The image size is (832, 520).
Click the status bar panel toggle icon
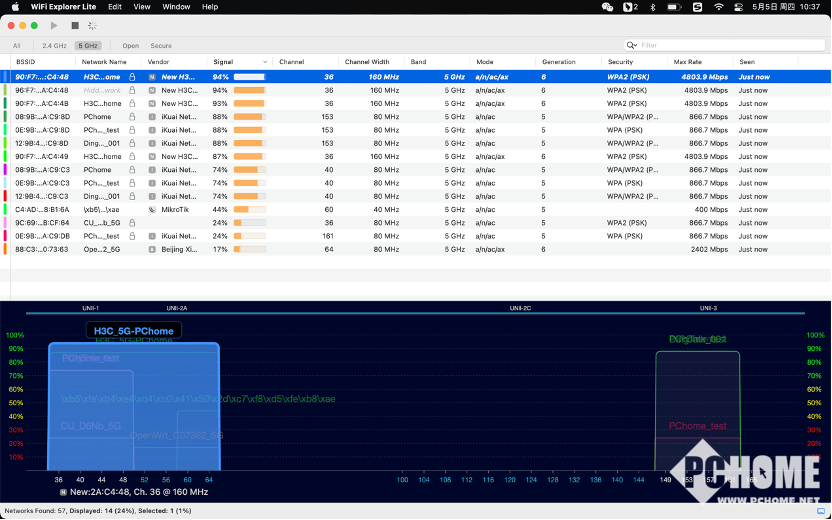[821, 511]
